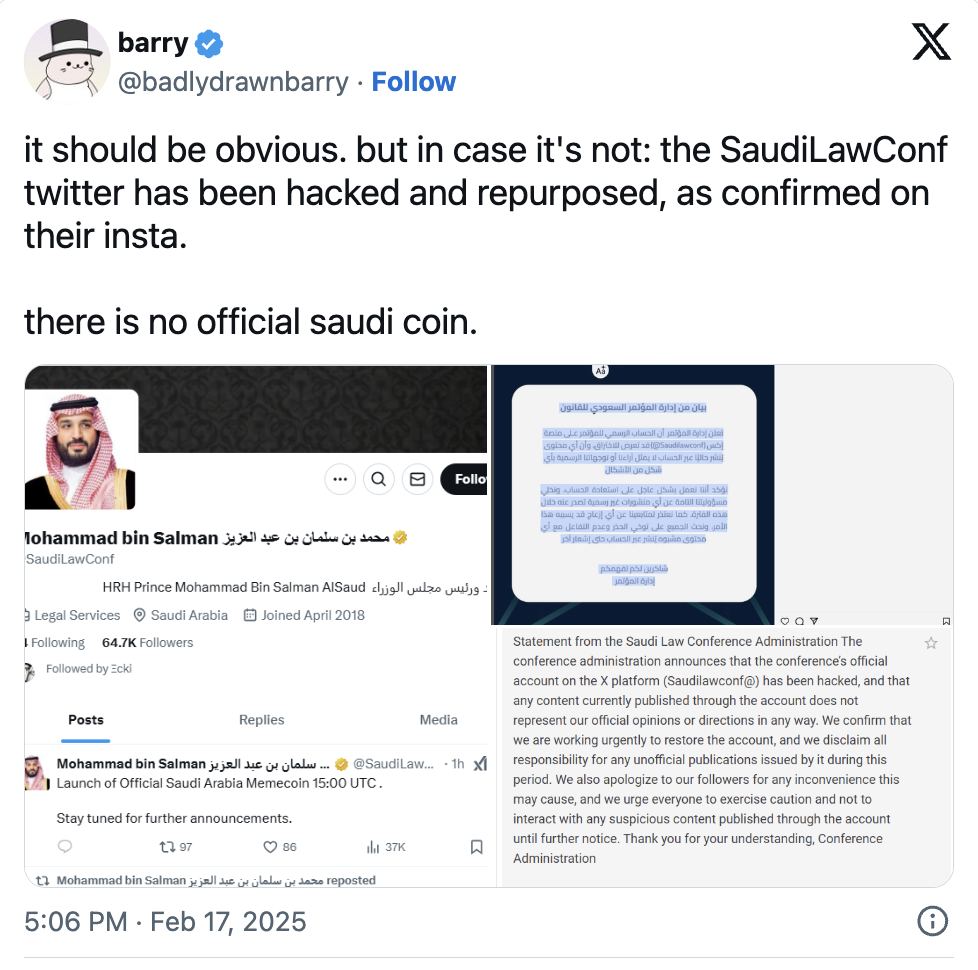Image resolution: width=978 pixels, height=970 pixels.
Task: Click barry's profile avatar
Action: (x=67, y=62)
